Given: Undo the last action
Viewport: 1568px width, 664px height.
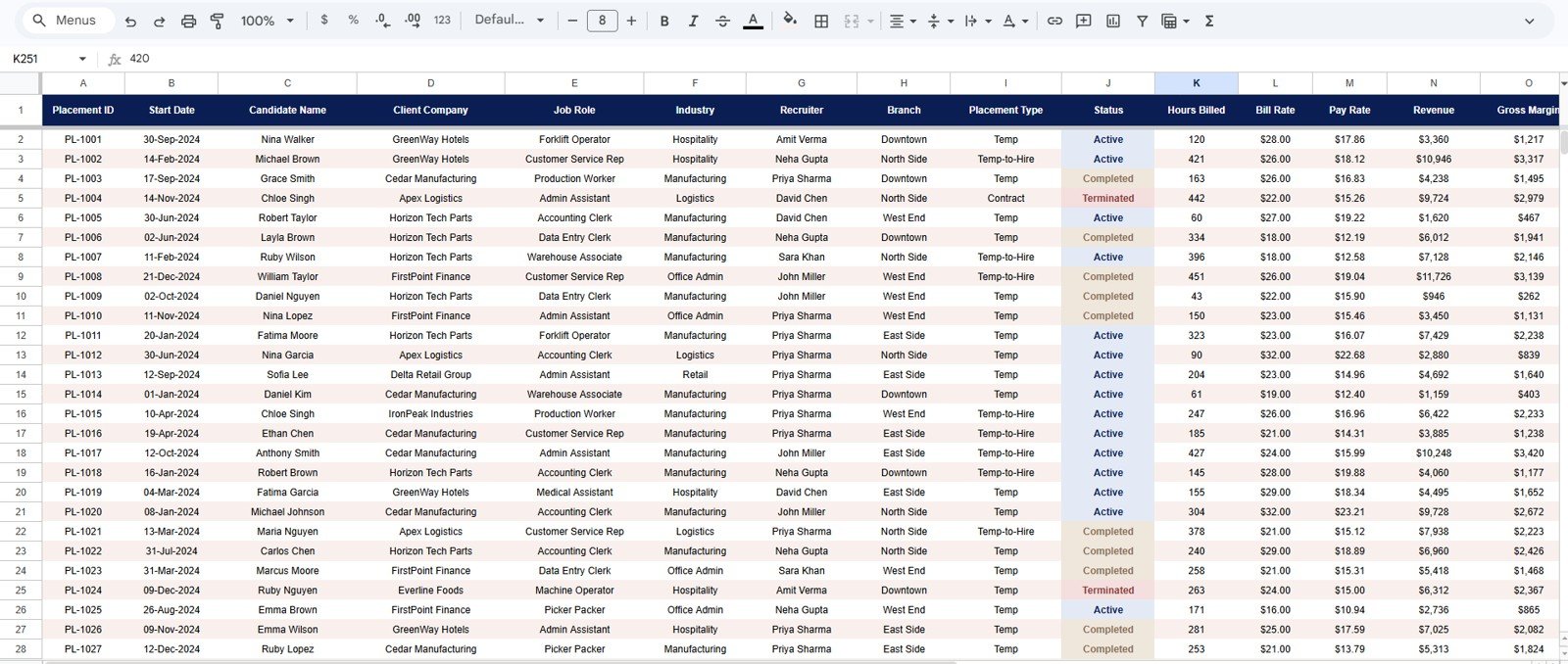Looking at the screenshot, I should [x=130, y=21].
